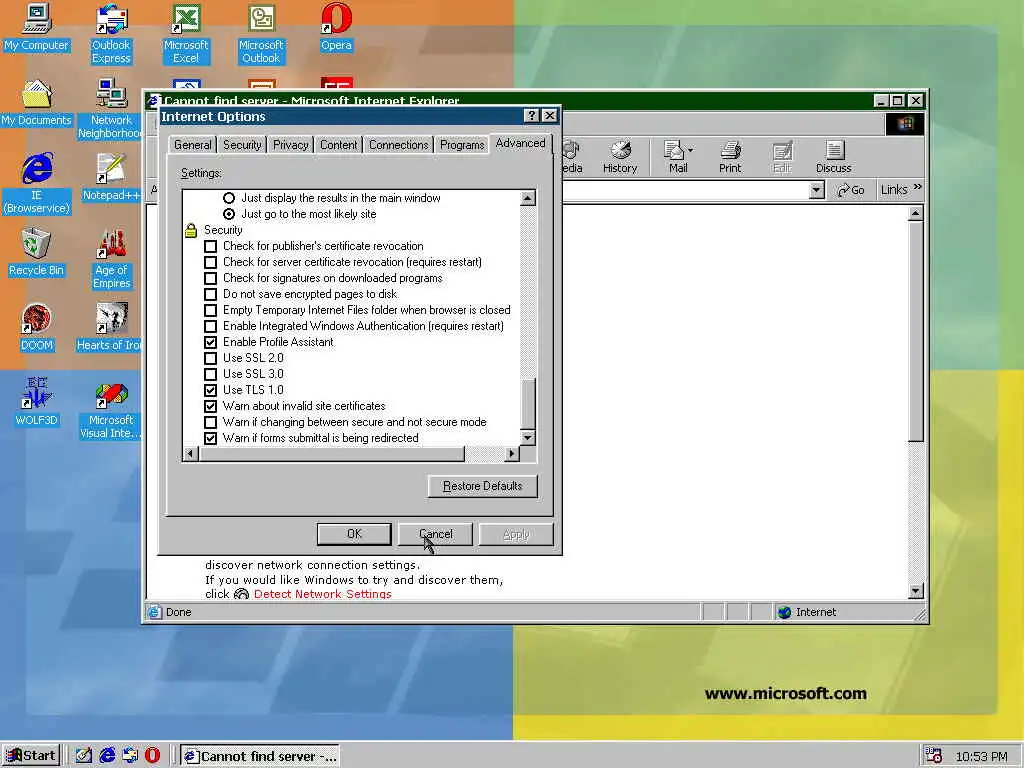Enable Check for publisher's certificate revocation
Screen dimensions: 1024x768
pos(210,246)
